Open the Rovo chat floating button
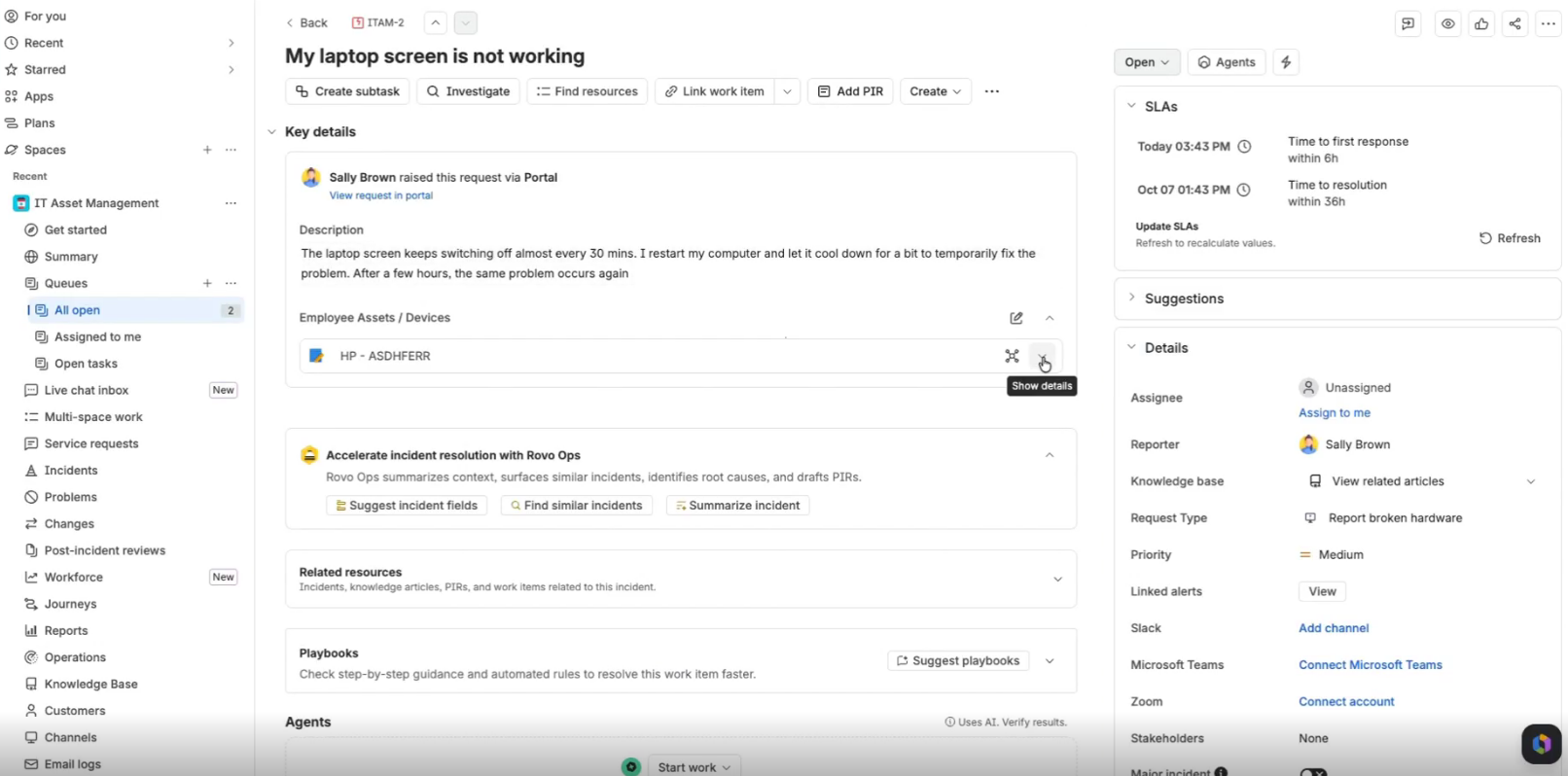 coord(1541,744)
